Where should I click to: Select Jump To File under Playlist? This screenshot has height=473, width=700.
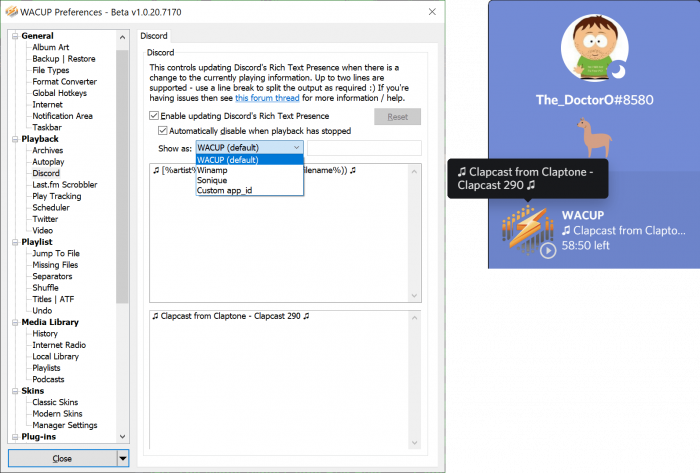pyautogui.click(x=56, y=253)
